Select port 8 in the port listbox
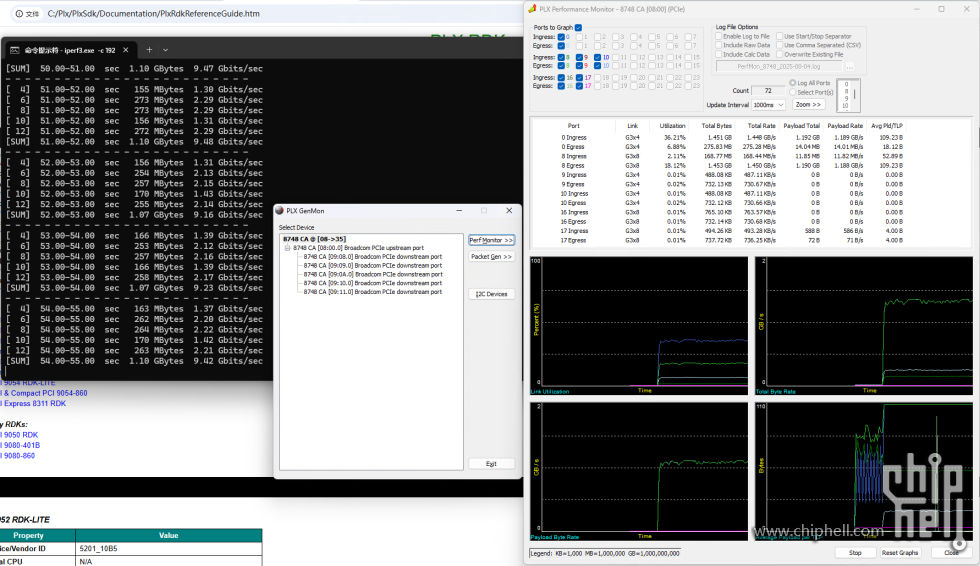 click(x=846, y=91)
